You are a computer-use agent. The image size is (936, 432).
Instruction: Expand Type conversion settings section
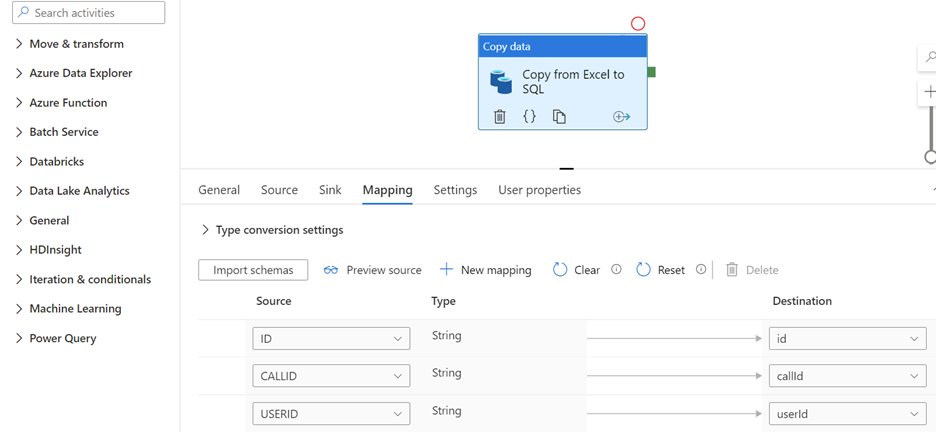(x=206, y=230)
